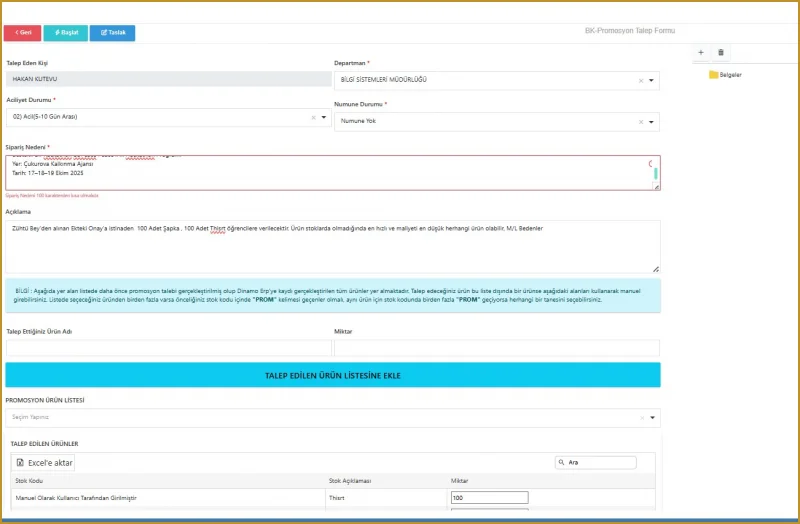Screen dimensions: 800x524
Task: Click the Talep Ettiğiniz Ürün Adı field
Action: (x=166, y=348)
